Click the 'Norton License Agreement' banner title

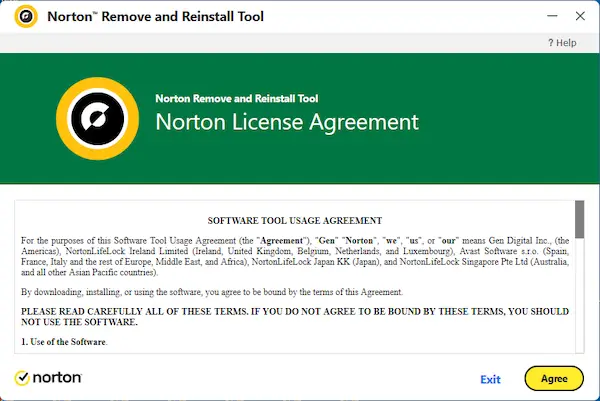[x=287, y=122]
